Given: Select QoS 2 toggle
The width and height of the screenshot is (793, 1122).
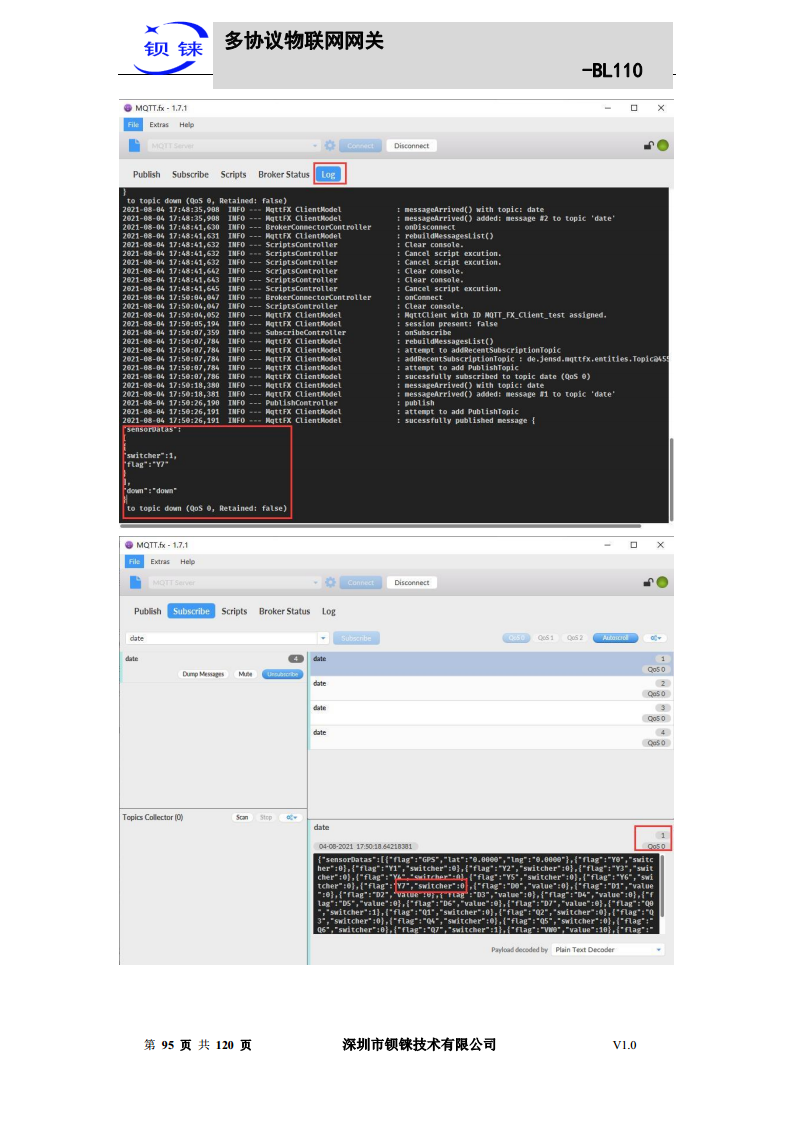Looking at the screenshot, I should coord(575,638).
